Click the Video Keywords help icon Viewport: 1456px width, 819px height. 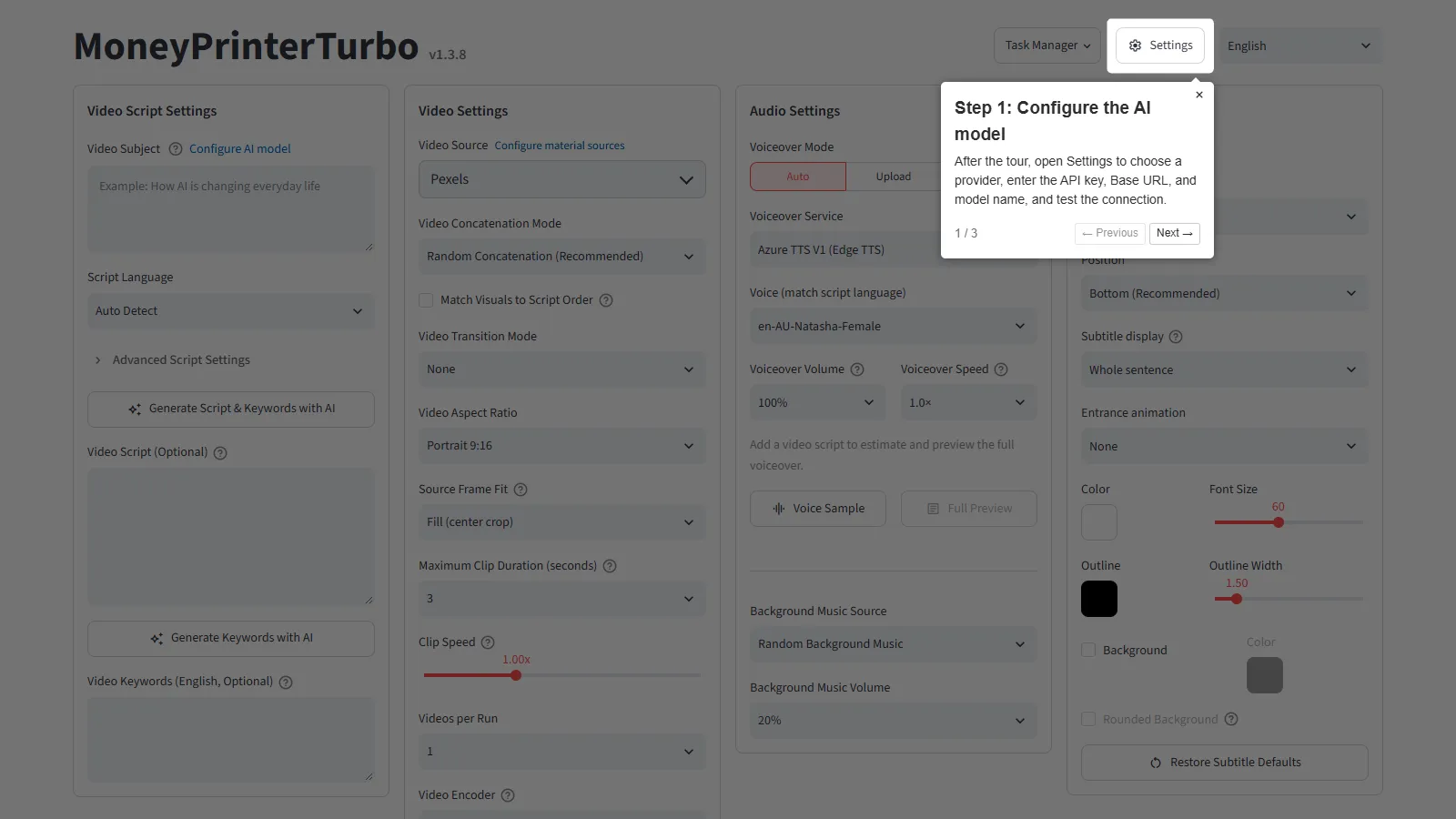click(x=286, y=682)
